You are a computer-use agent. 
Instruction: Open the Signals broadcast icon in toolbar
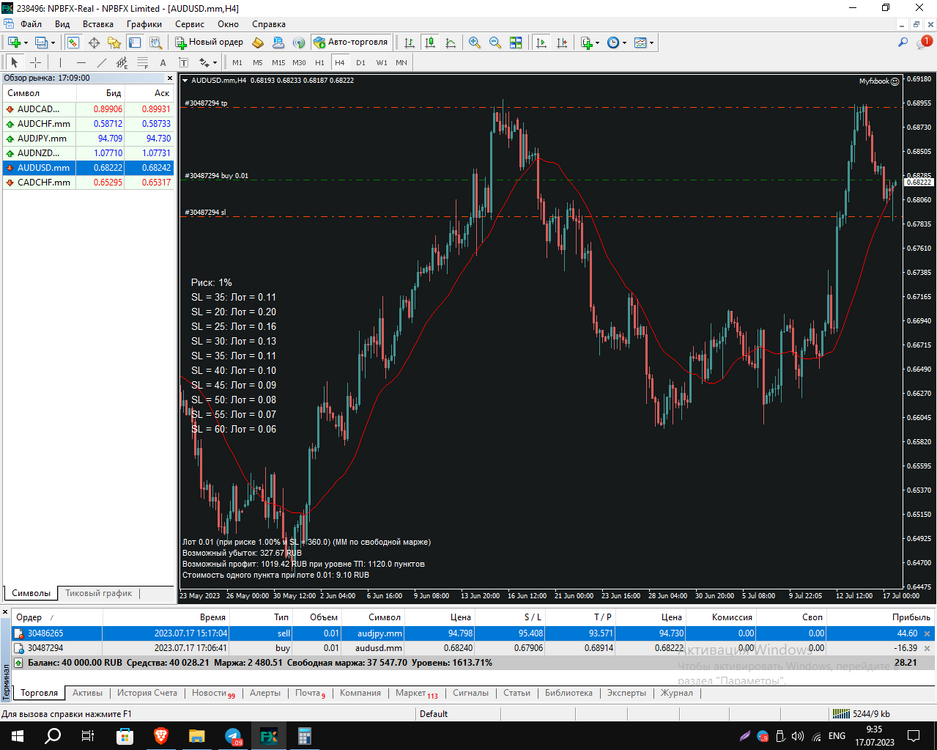(299, 42)
